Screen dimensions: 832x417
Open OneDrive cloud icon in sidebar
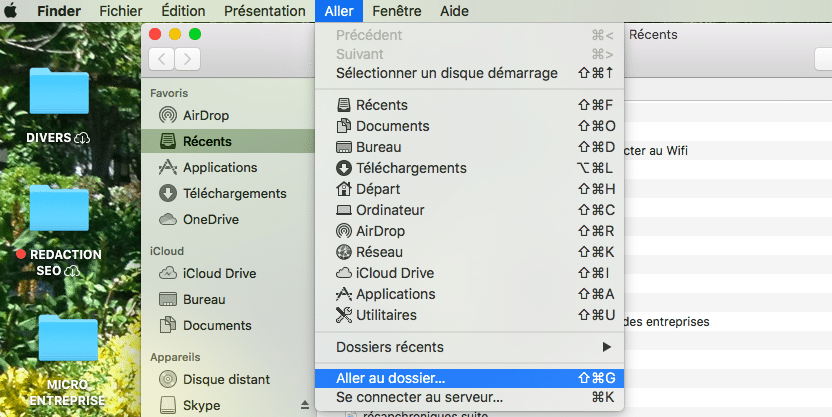tap(168, 219)
